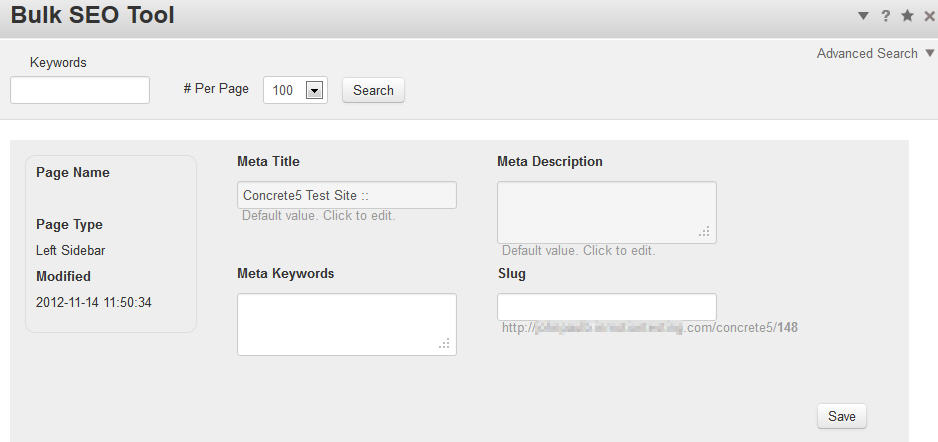
Task: Click the Meta Title text field
Action: click(347, 195)
